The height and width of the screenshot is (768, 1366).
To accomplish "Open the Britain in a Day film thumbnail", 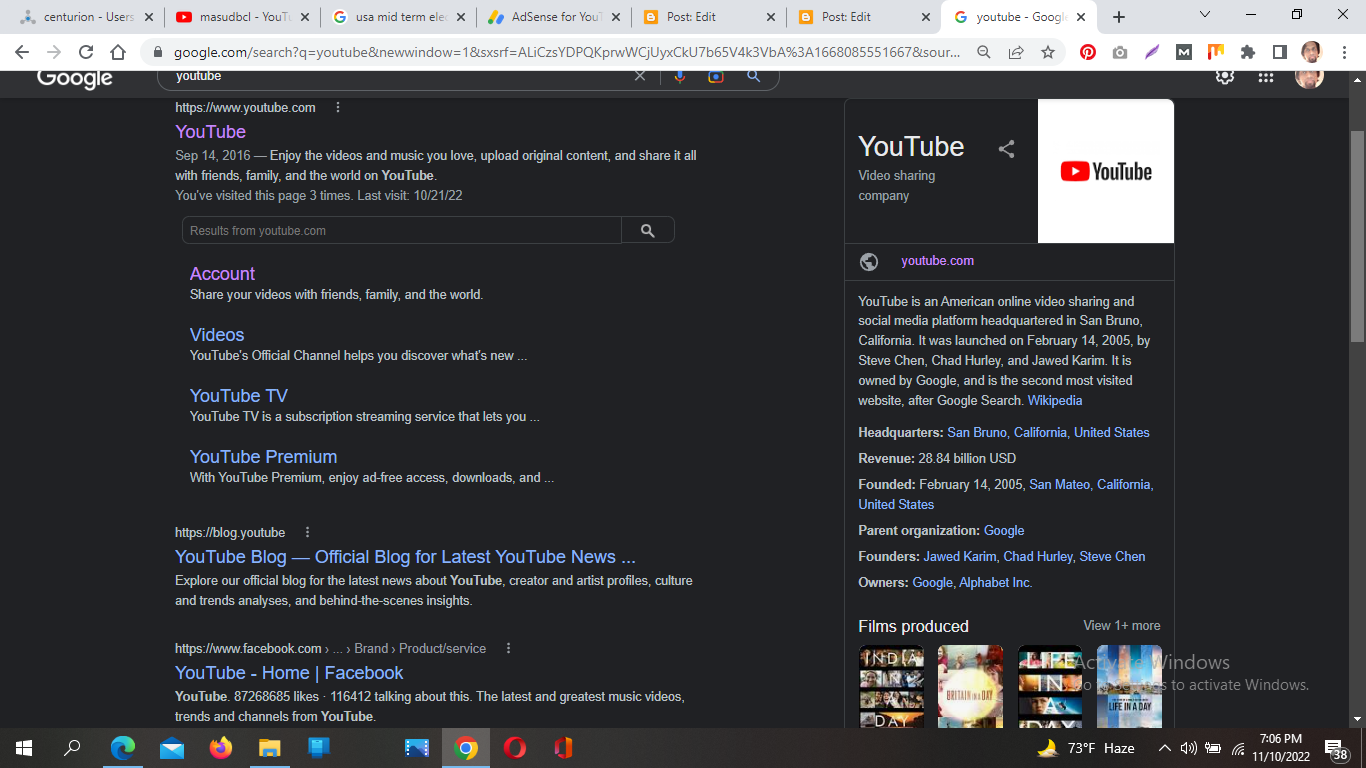I will click(x=970, y=686).
